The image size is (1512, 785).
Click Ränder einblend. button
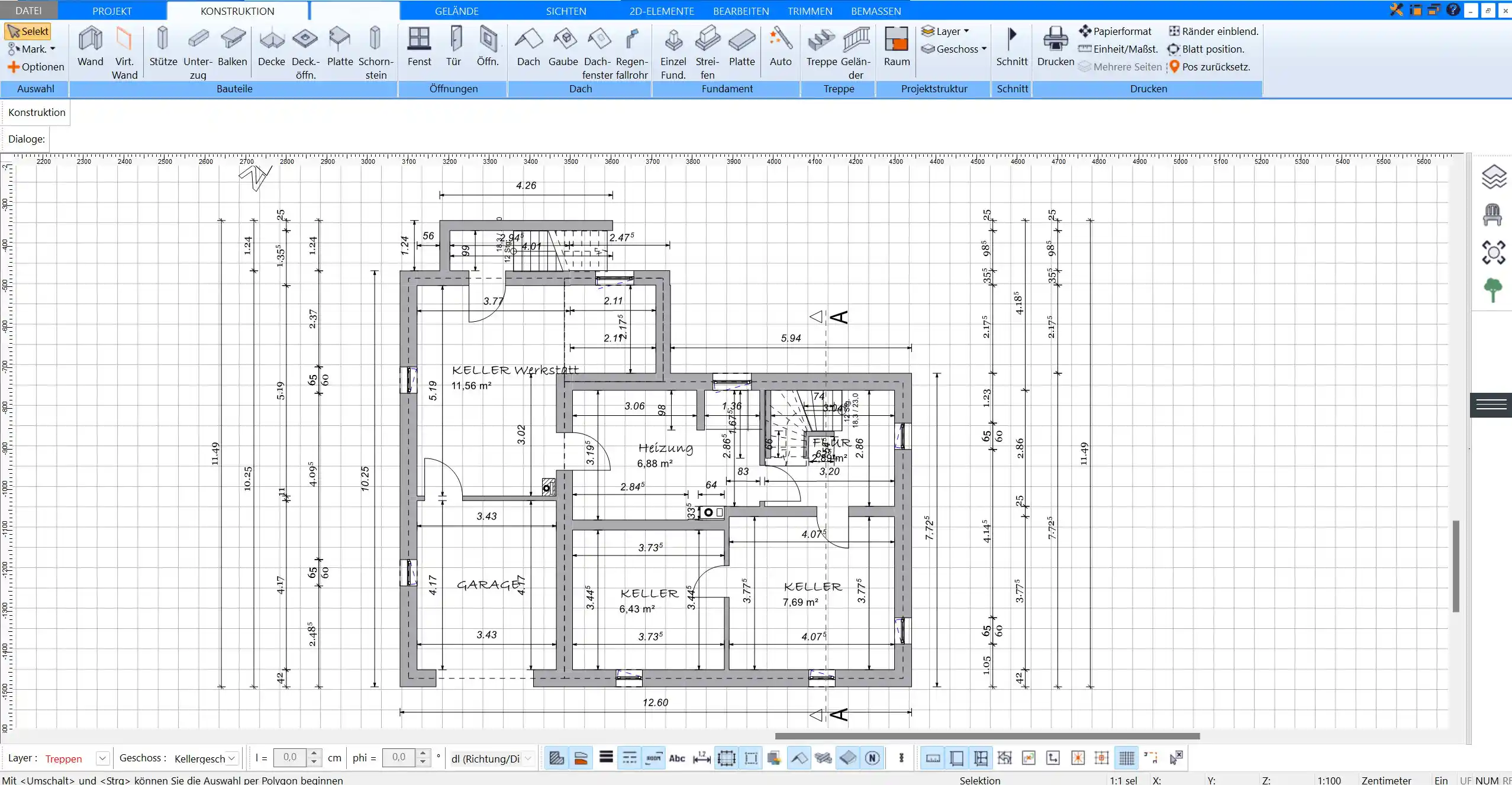[1213, 31]
